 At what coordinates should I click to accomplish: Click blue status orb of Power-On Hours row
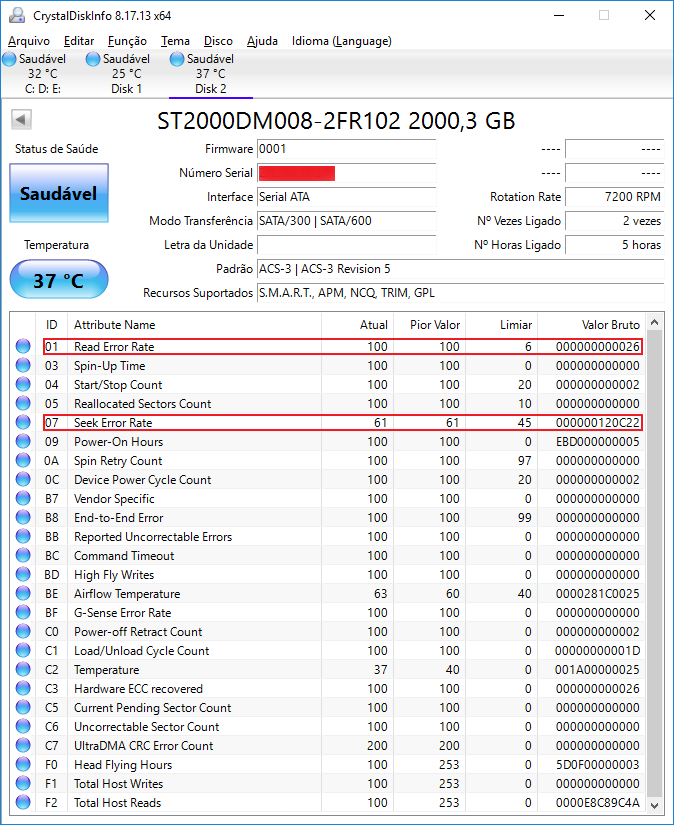pyautogui.click(x=23, y=441)
